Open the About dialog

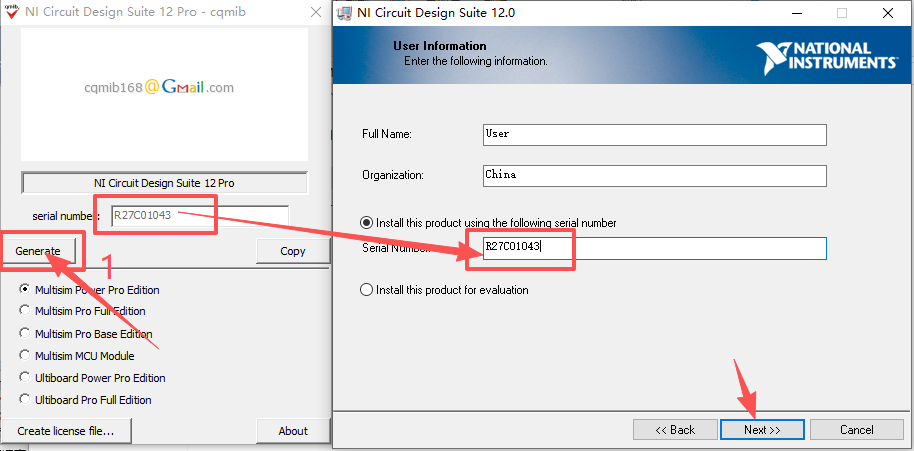click(x=293, y=431)
